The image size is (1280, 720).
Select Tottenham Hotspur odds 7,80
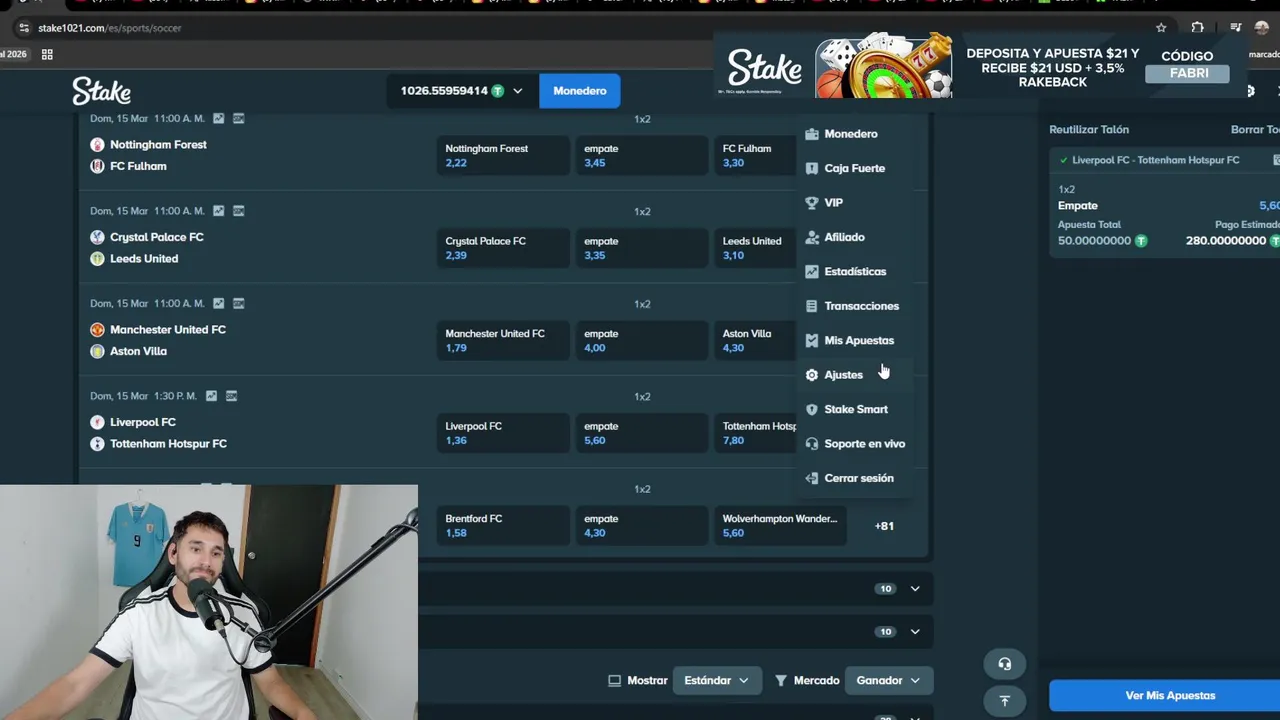click(756, 433)
